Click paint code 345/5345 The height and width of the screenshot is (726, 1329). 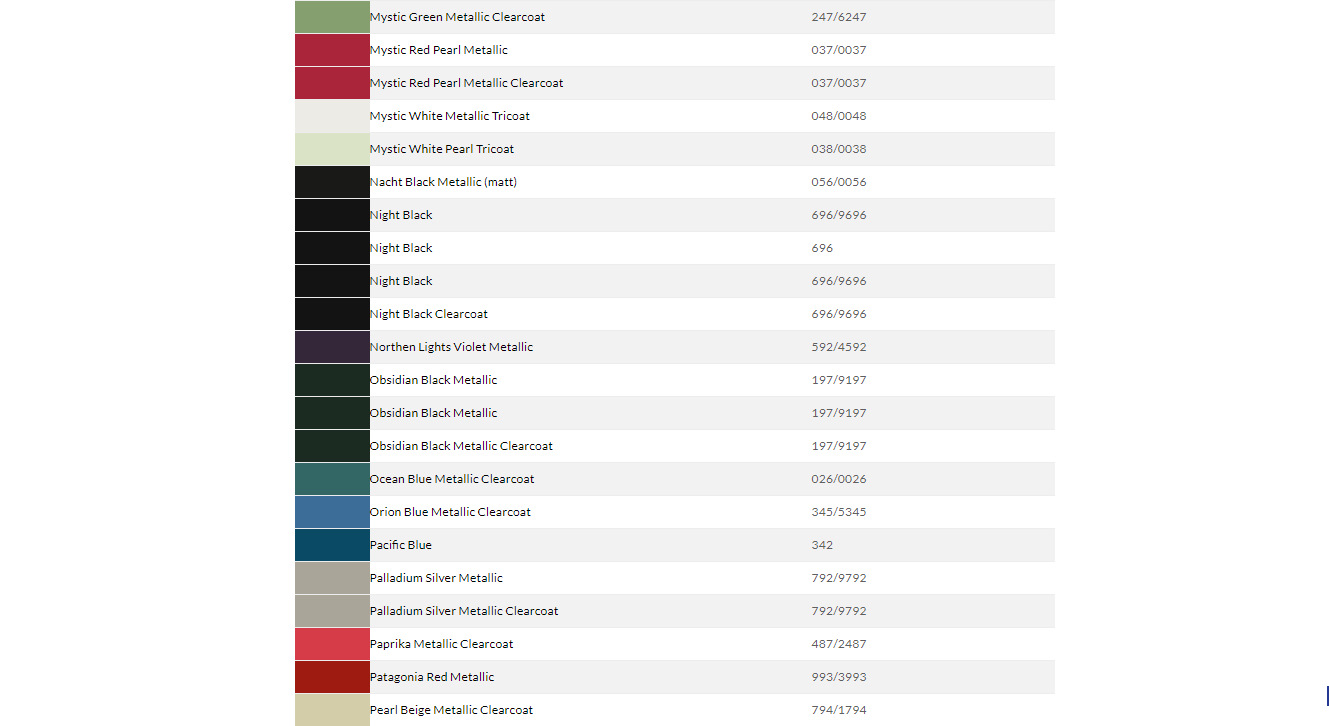pyautogui.click(x=839, y=512)
